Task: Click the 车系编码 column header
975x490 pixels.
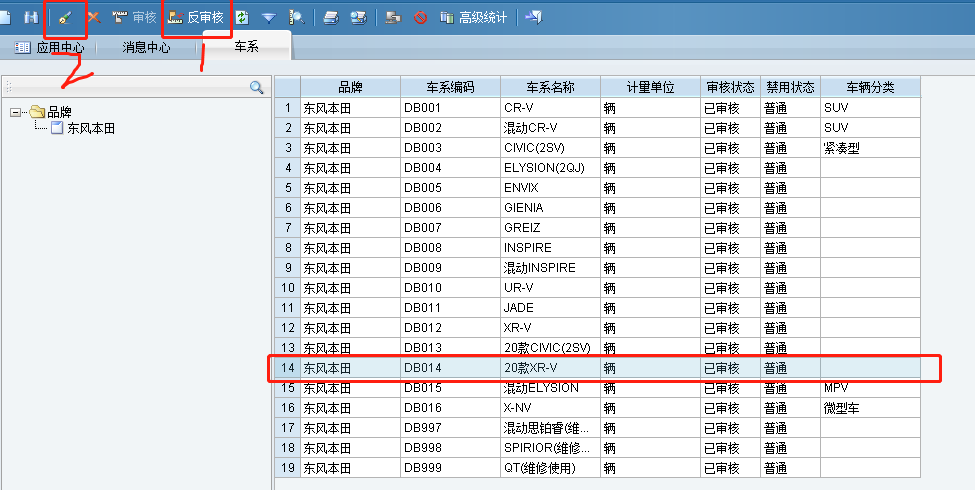Action: pyautogui.click(x=450, y=87)
